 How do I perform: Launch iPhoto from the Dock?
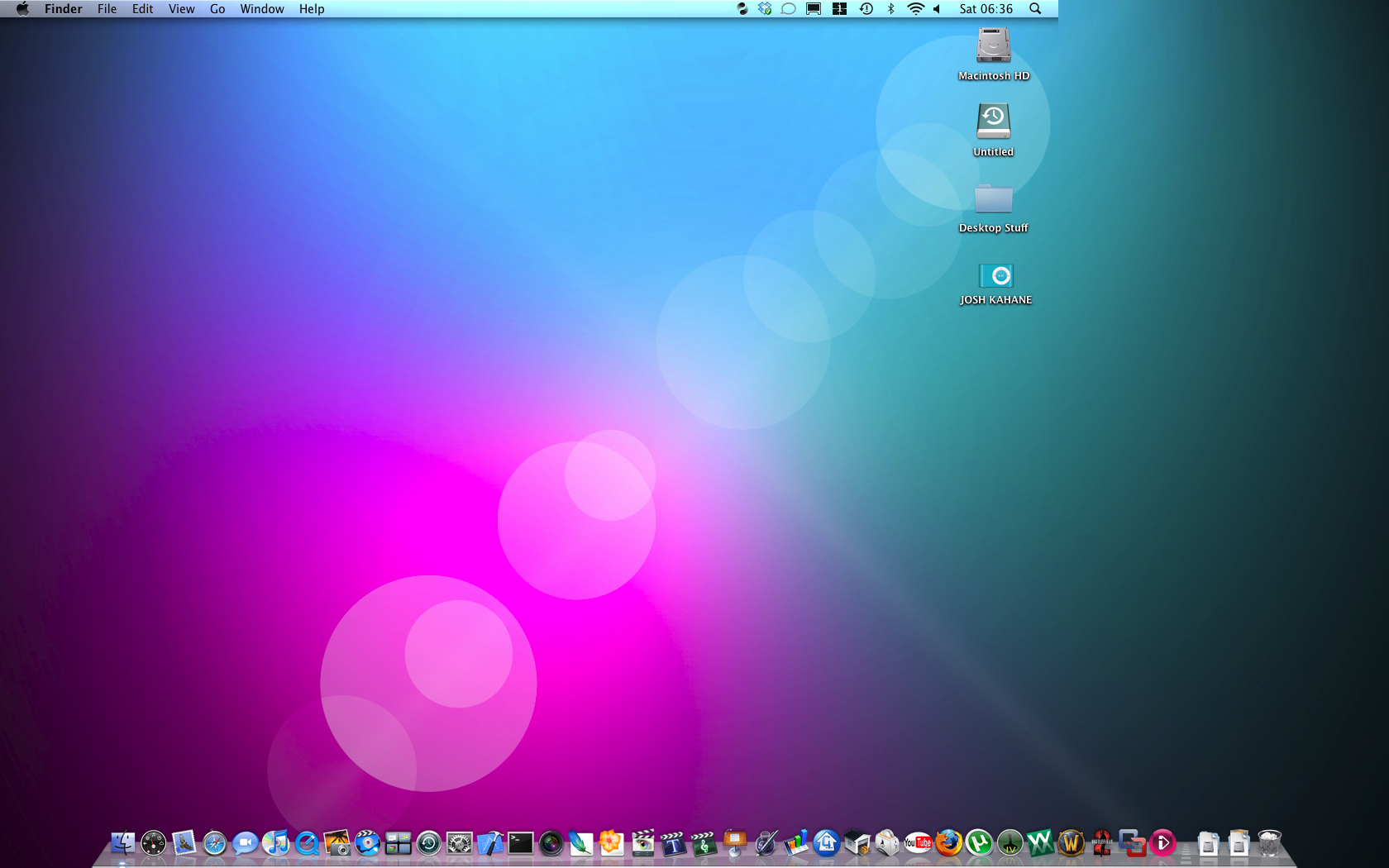[337, 843]
